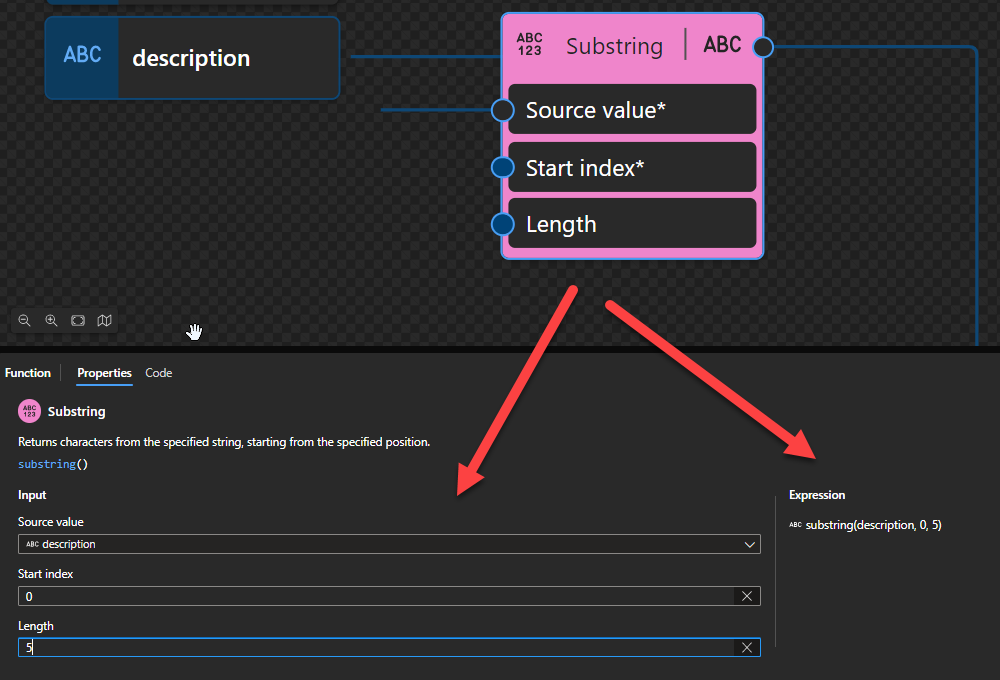Click the Source value input connector
This screenshot has height=680, width=1000.
[503, 110]
